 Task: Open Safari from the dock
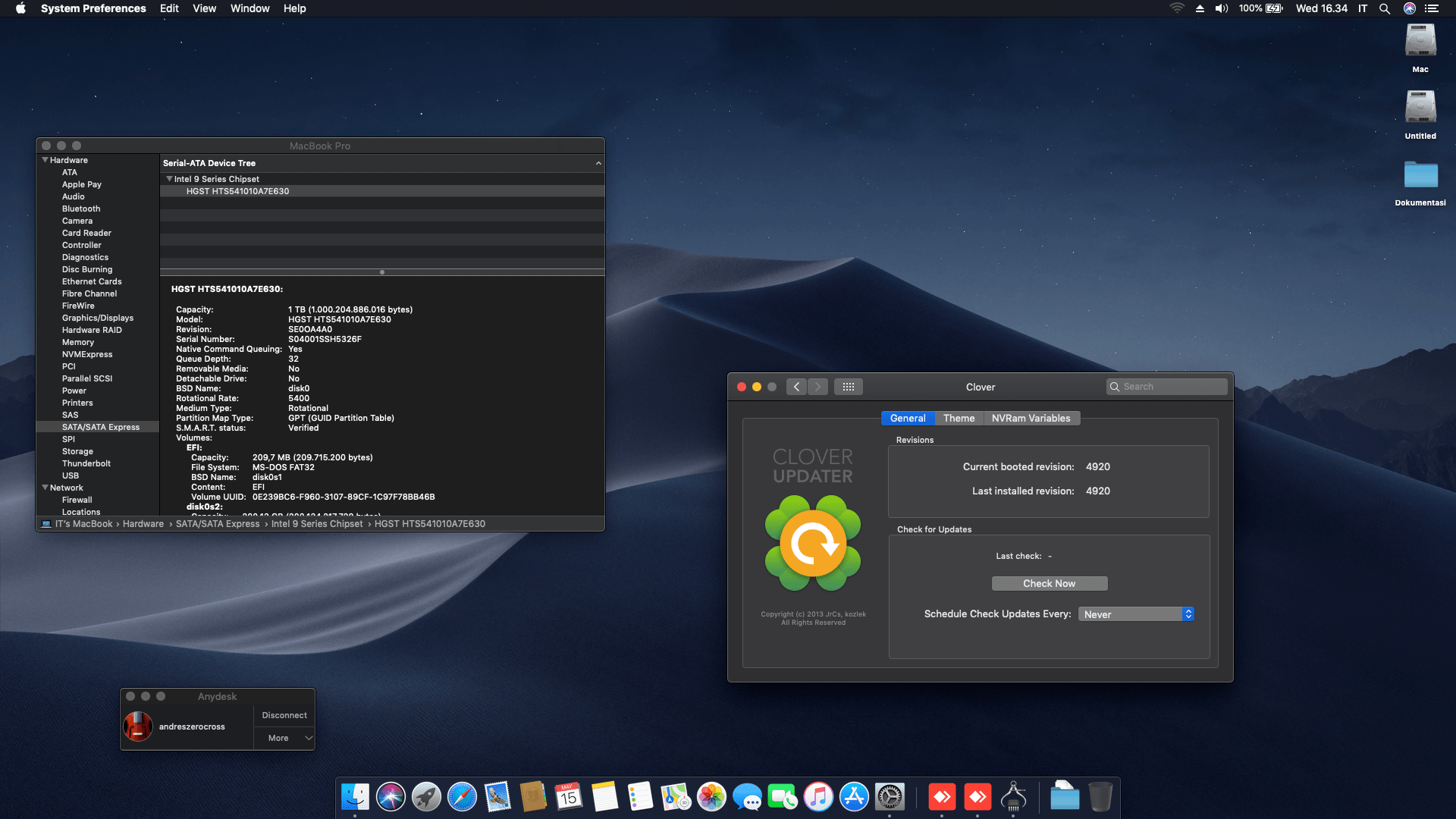coord(462,797)
